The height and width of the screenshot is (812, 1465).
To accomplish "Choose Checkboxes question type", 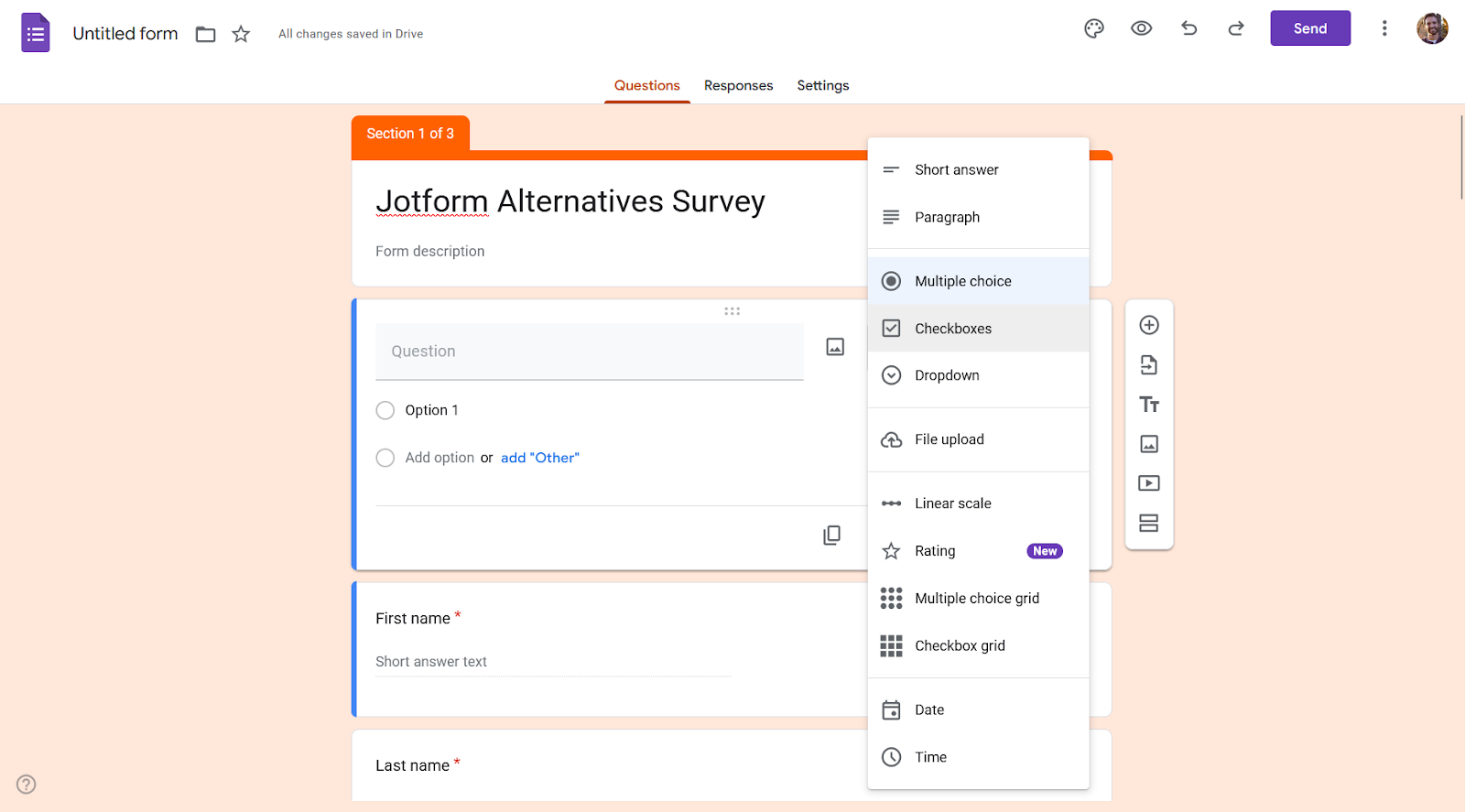I will (x=952, y=329).
